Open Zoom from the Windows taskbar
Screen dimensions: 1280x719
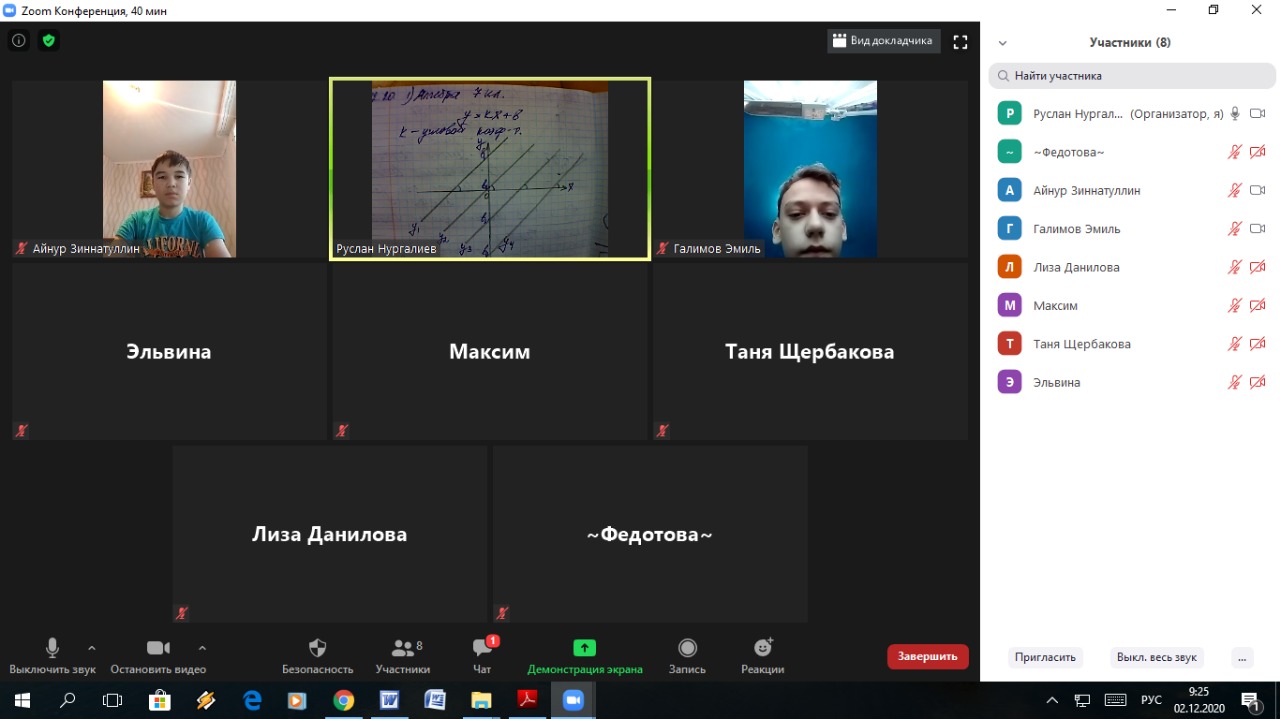[573, 700]
